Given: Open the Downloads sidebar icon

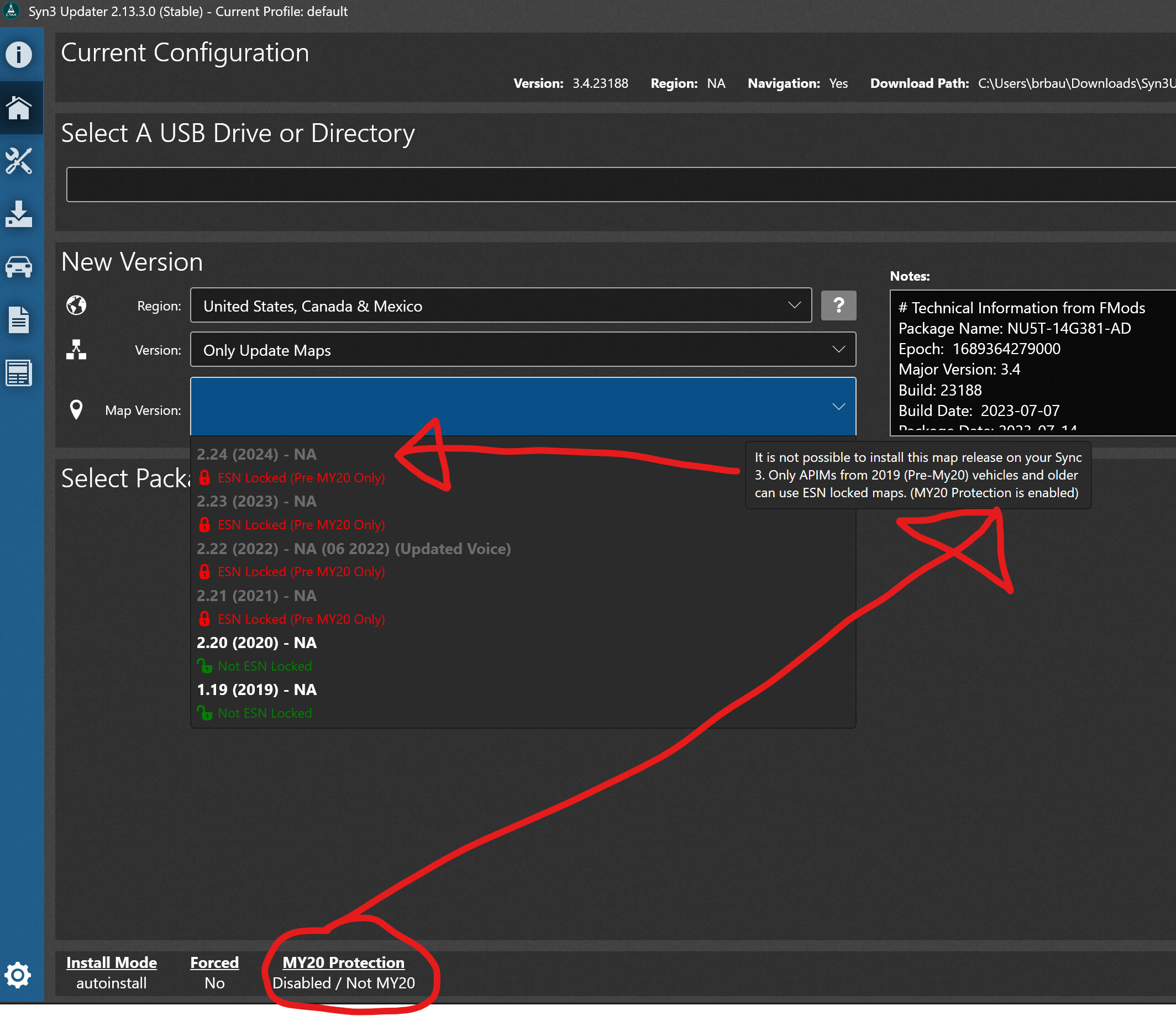Looking at the screenshot, I should point(19,214).
